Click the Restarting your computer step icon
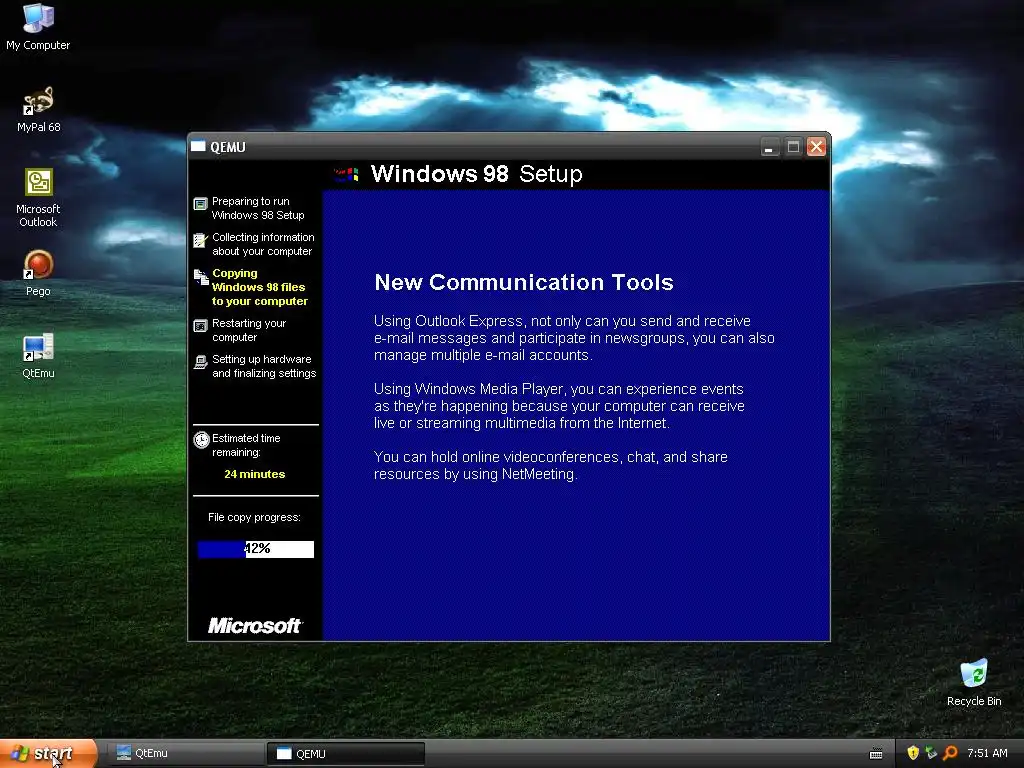This screenshot has width=1024, height=768. [200, 326]
